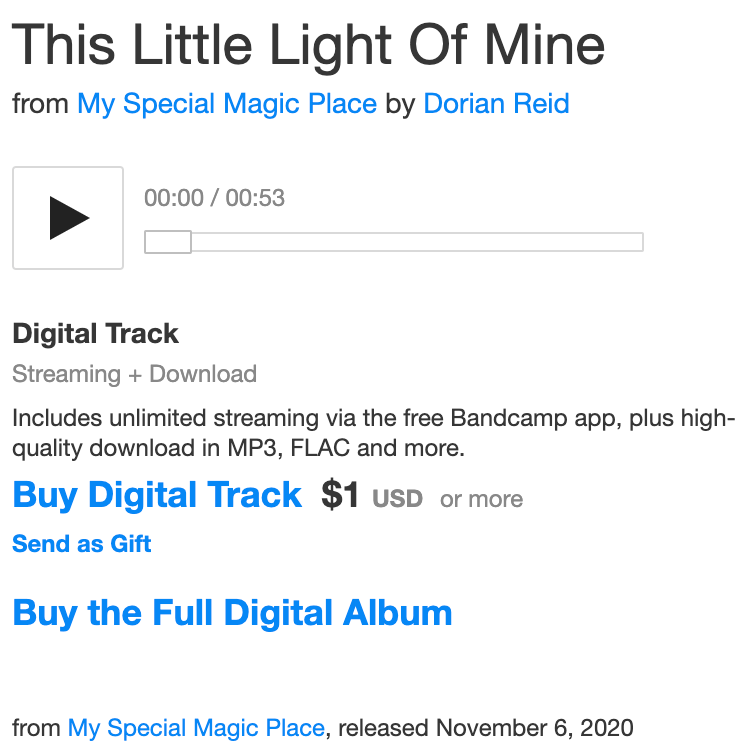Open the My Special Magic Place link beneath the title
This screenshot has height=752, width=752.
point(227,104)
